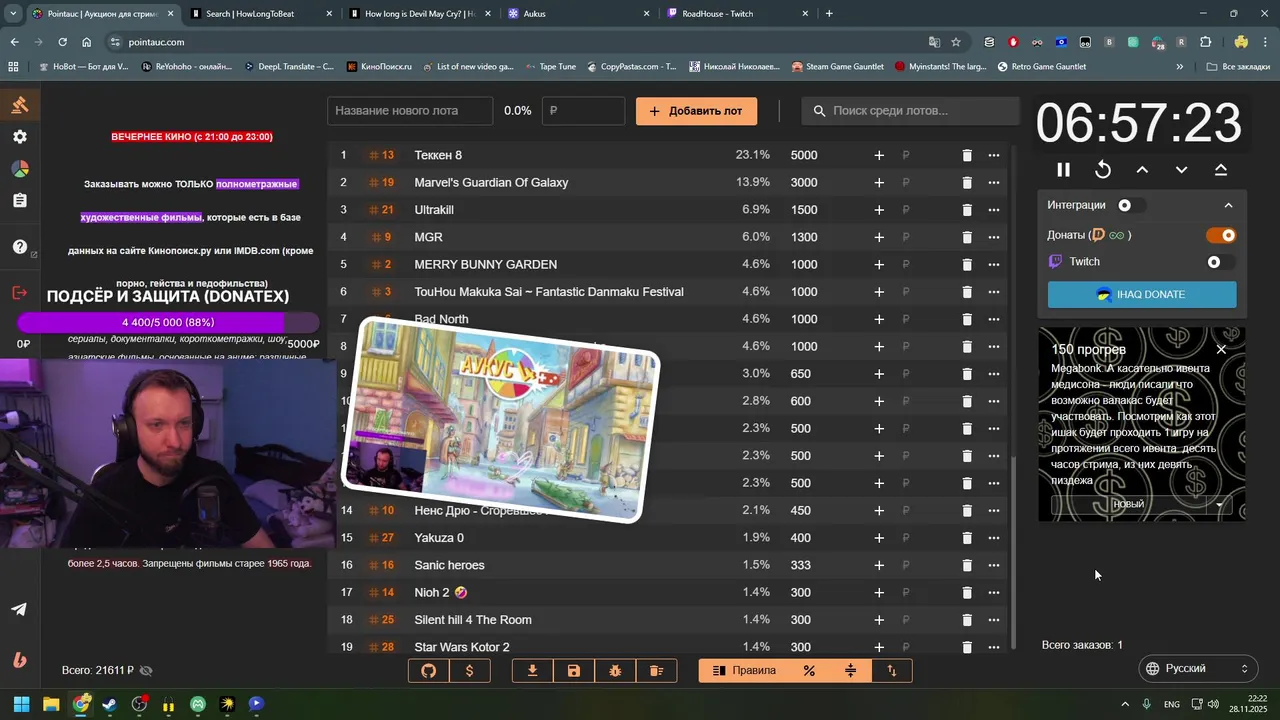Pause the auction timer

tap(1064, 170)
